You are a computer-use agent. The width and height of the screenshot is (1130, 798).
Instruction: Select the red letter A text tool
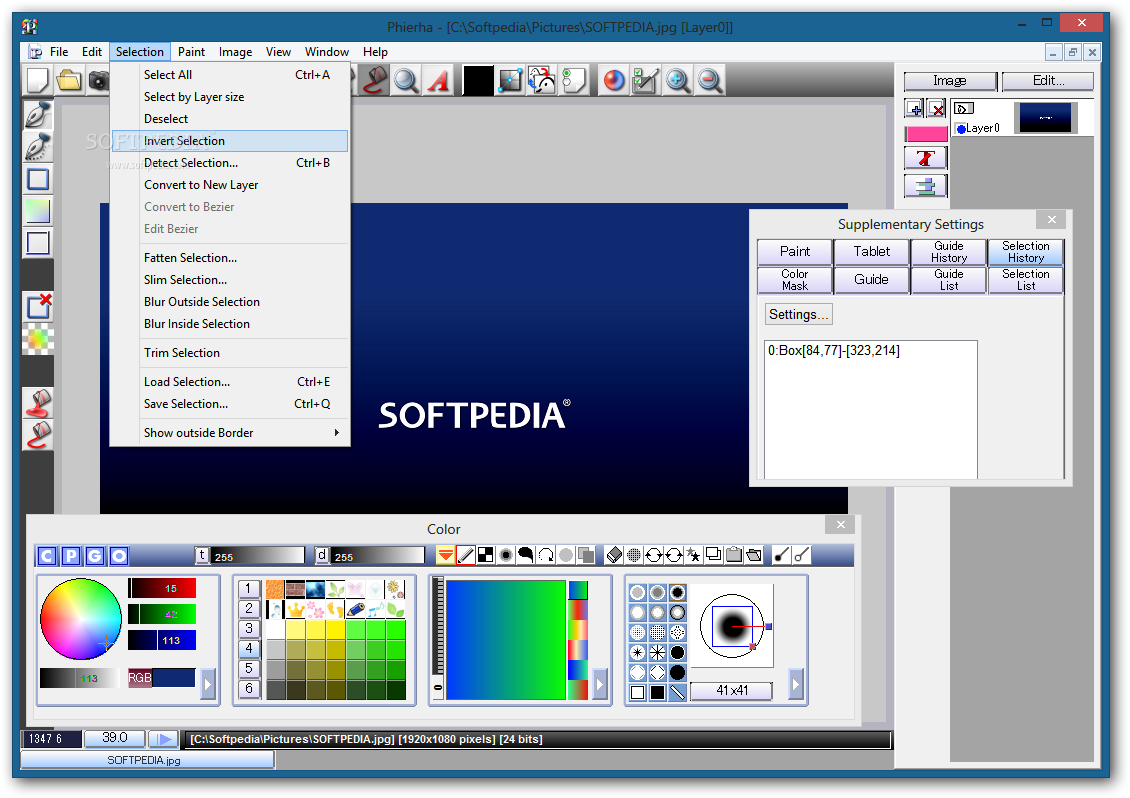coord(437,81)
